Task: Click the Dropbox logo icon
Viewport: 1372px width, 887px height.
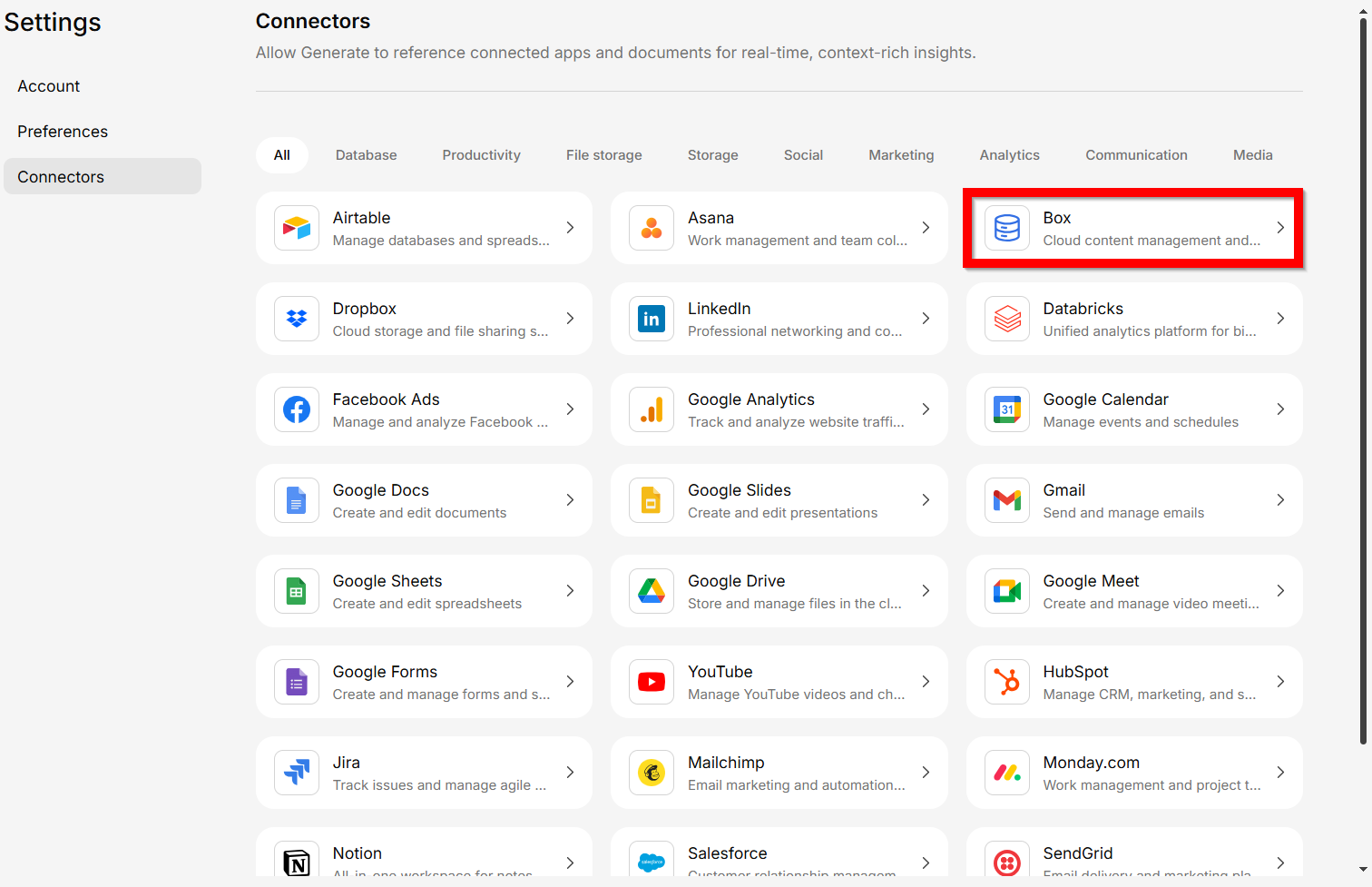Action: (x=297, y=319)
